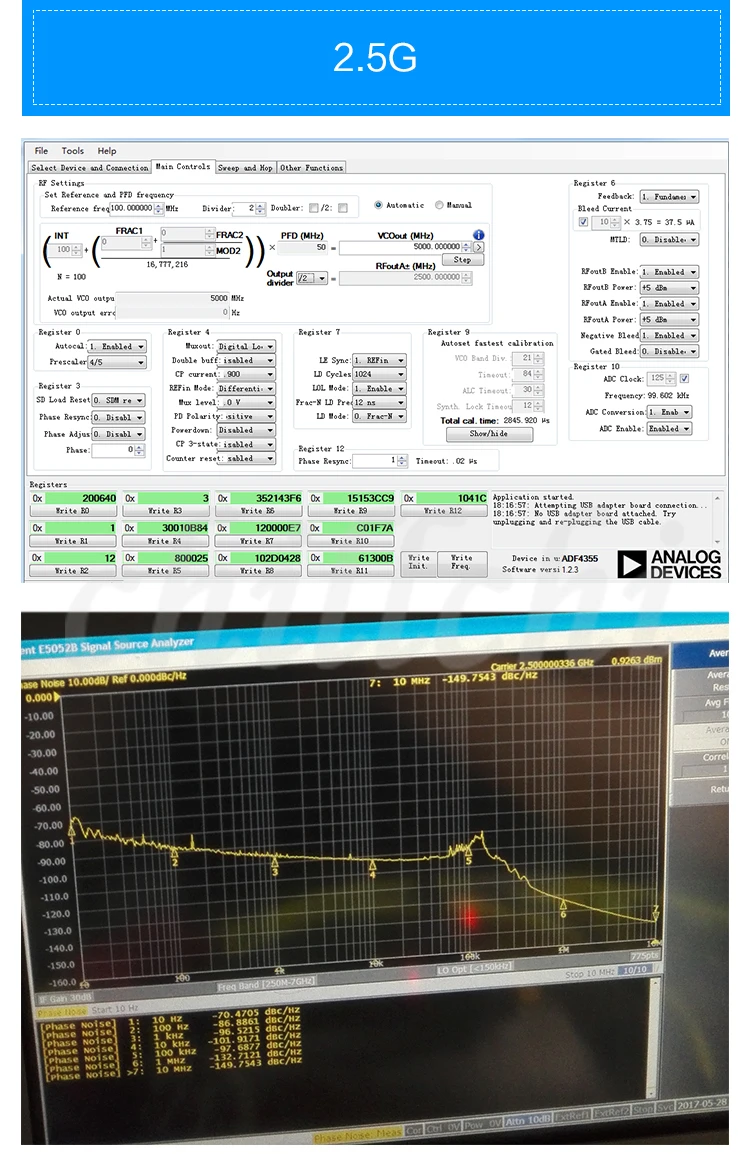Click the -149.7543 dBc/Hz marker readout
Screen dimensions: 750x1176
(x=490, y=678)
